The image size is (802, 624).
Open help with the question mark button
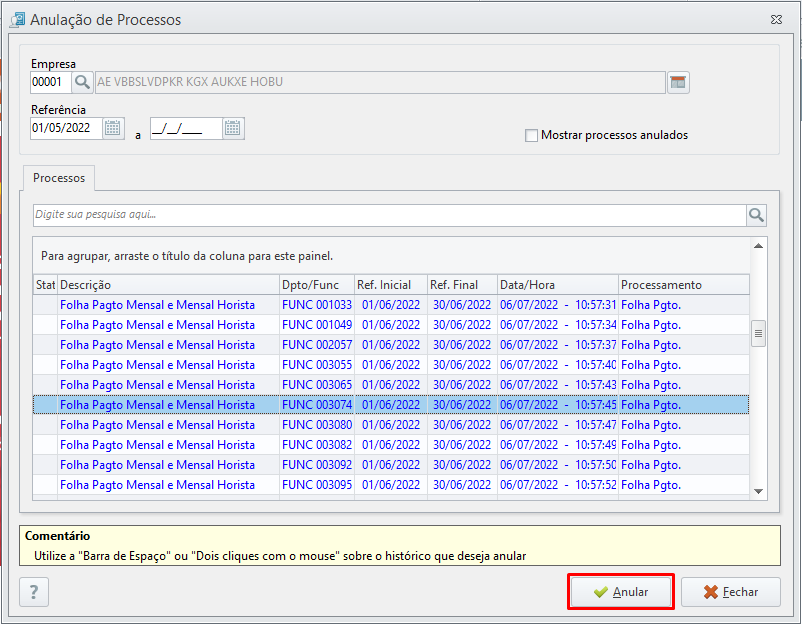(x=34, y=592)
